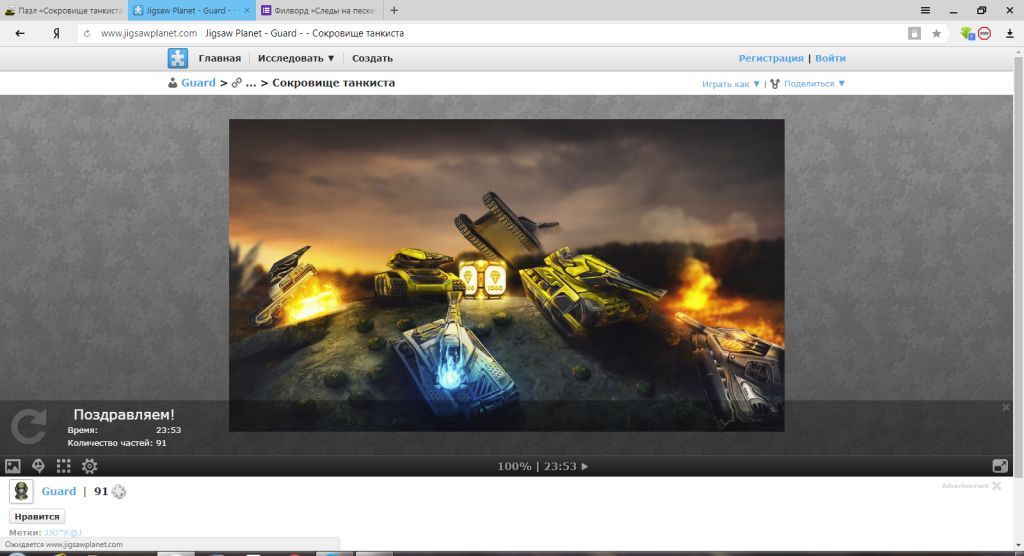The width and height of the screenshot is (1024, 556).
Task: Switch the puzzle to fullscreen mode
Action: click(x=1000, y=466)
